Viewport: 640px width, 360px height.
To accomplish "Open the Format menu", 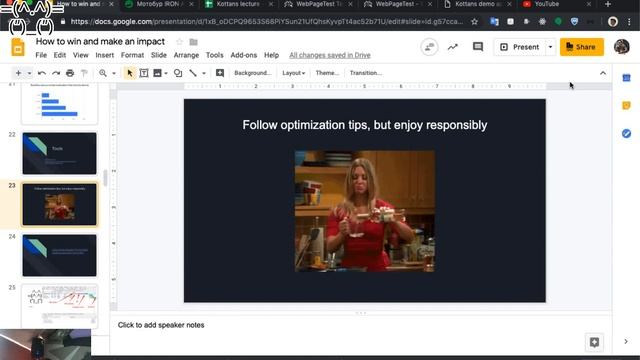I will click(132, 55).
